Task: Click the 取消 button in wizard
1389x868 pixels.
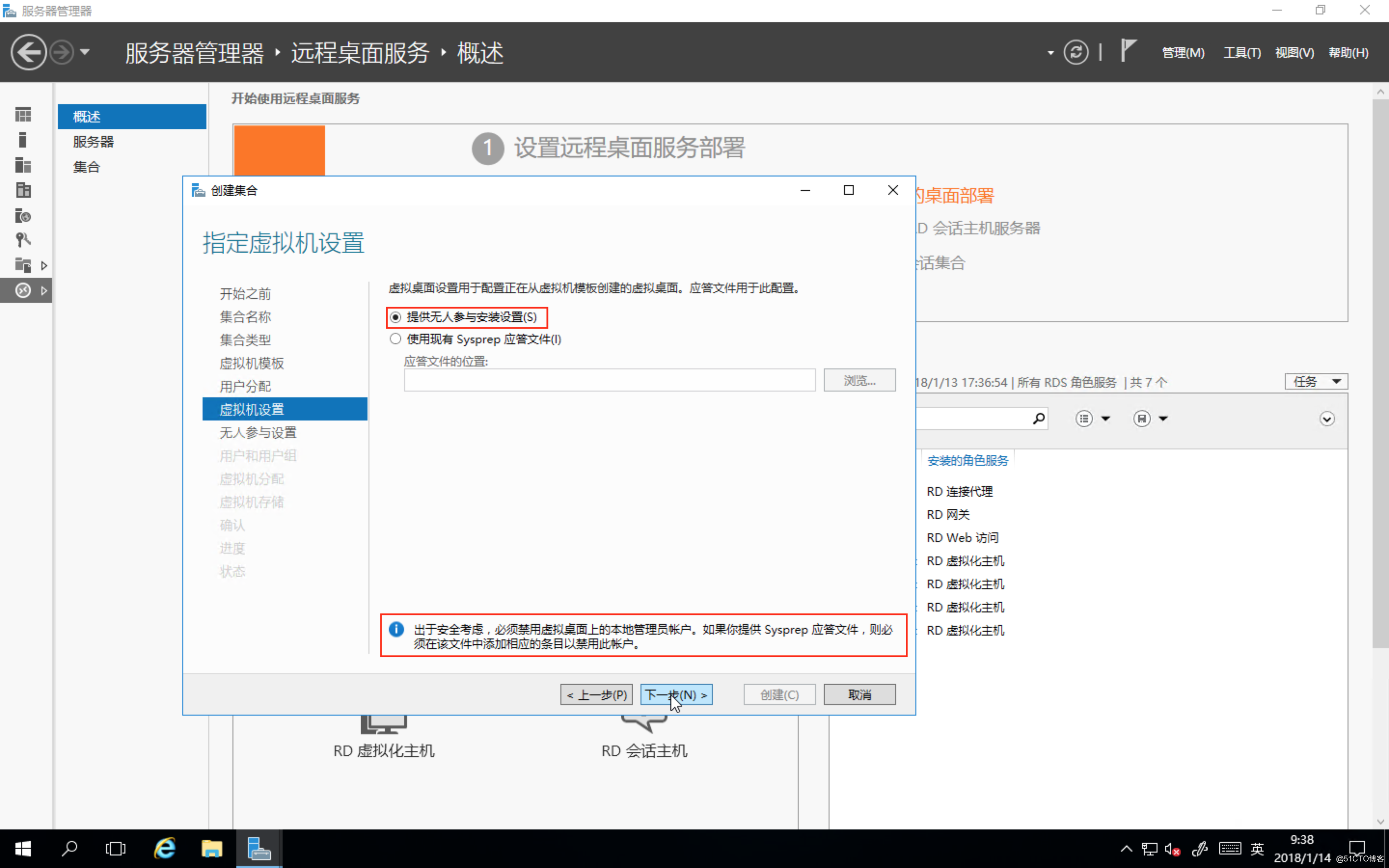Action: click(859, 694)
